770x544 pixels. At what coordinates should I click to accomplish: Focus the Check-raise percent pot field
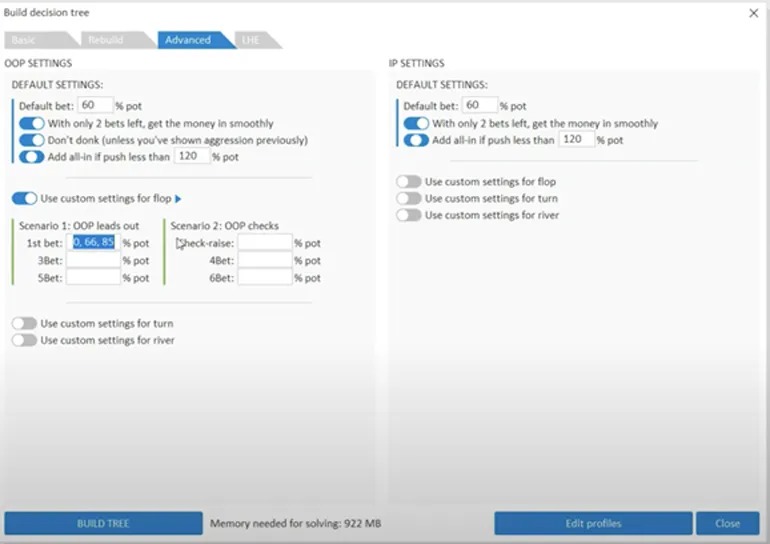coord(264,243)
